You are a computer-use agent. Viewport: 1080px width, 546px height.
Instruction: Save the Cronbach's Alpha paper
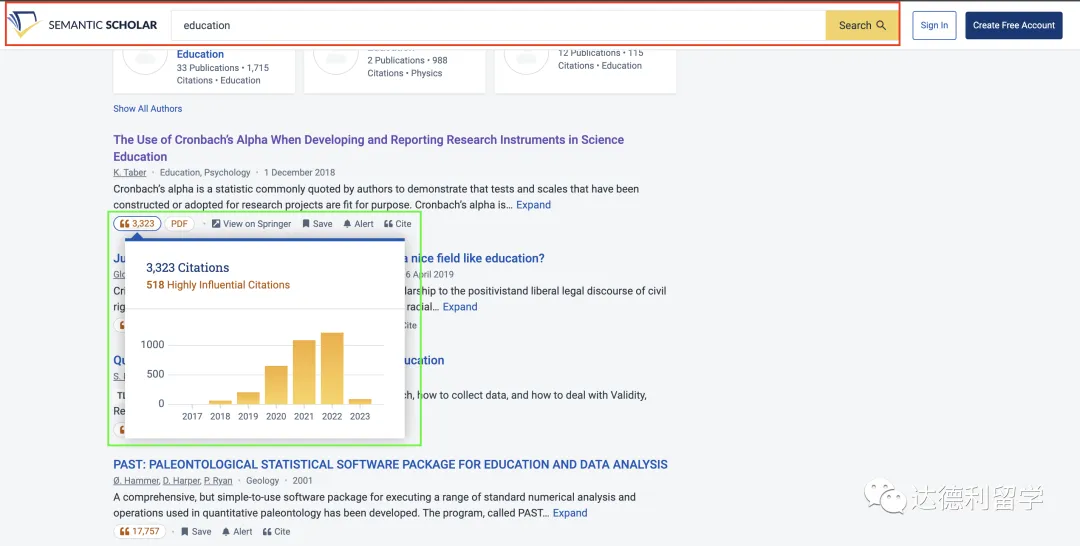[x=317, y=224]
